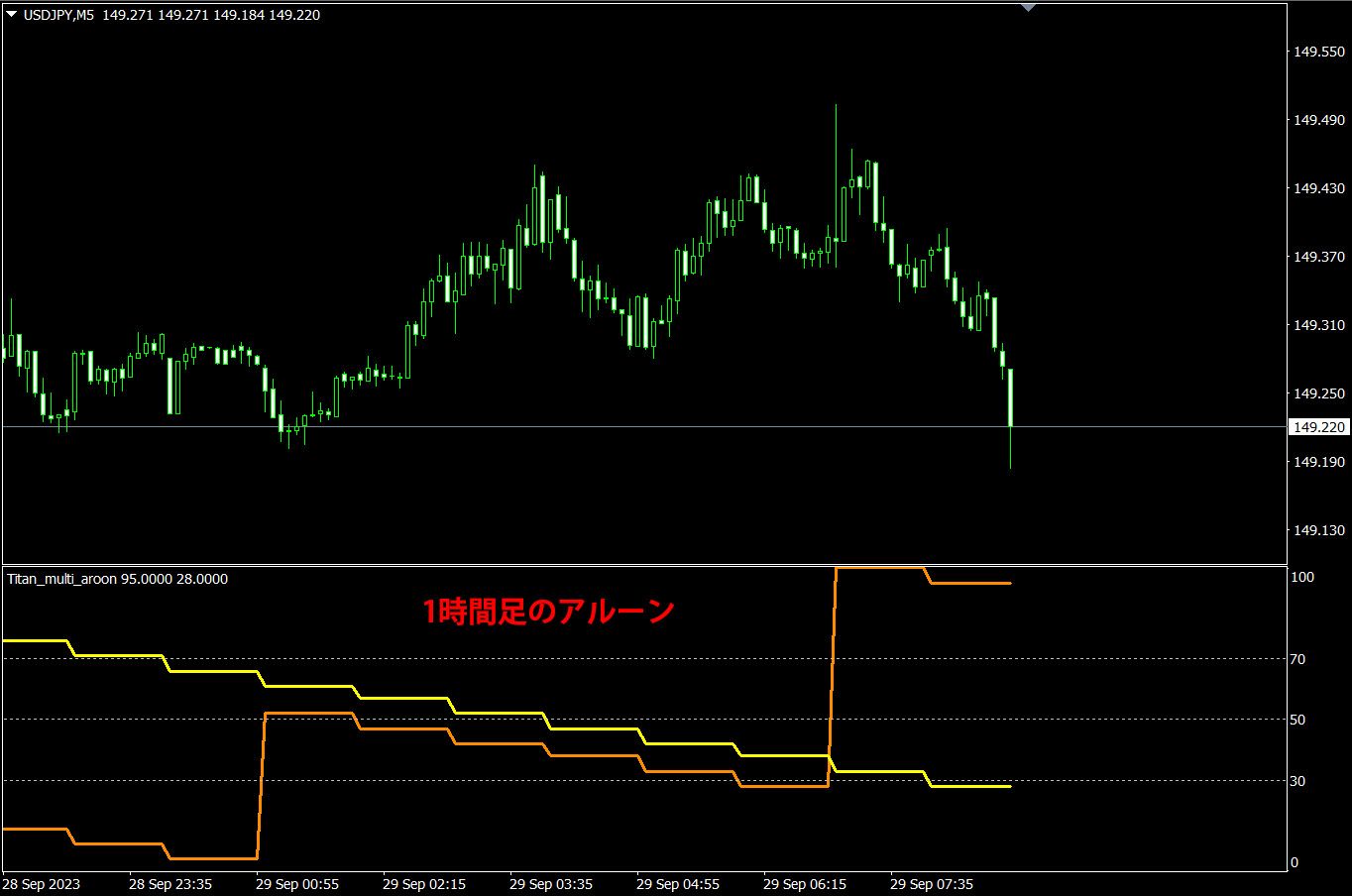Image resolution: width=1352 pixels, height=896 pixels.
Task: Click the 100 label on indicator scale
Action: (1300, 577)
